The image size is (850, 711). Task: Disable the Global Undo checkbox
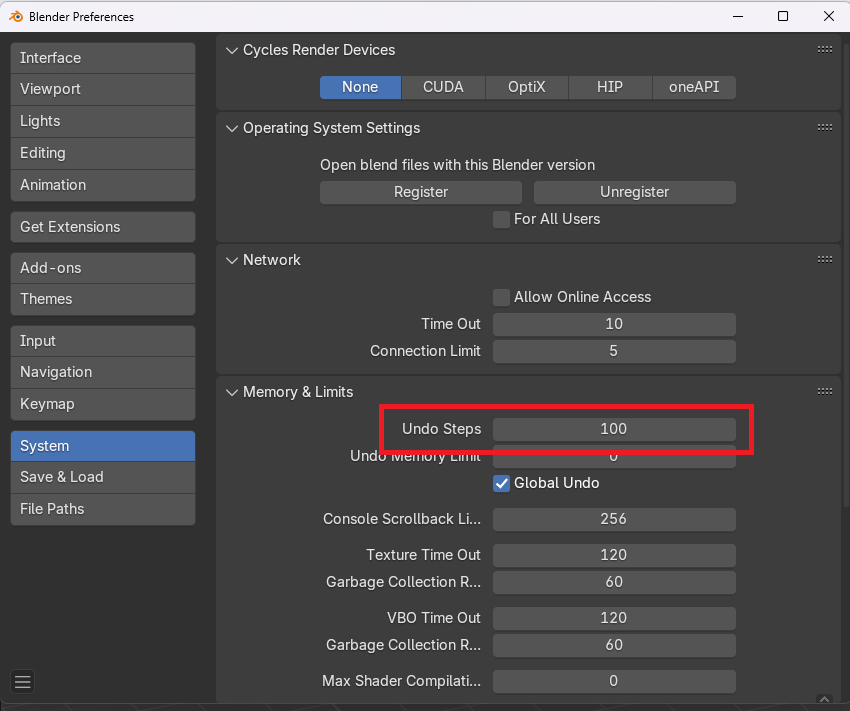tap(501, 483)
